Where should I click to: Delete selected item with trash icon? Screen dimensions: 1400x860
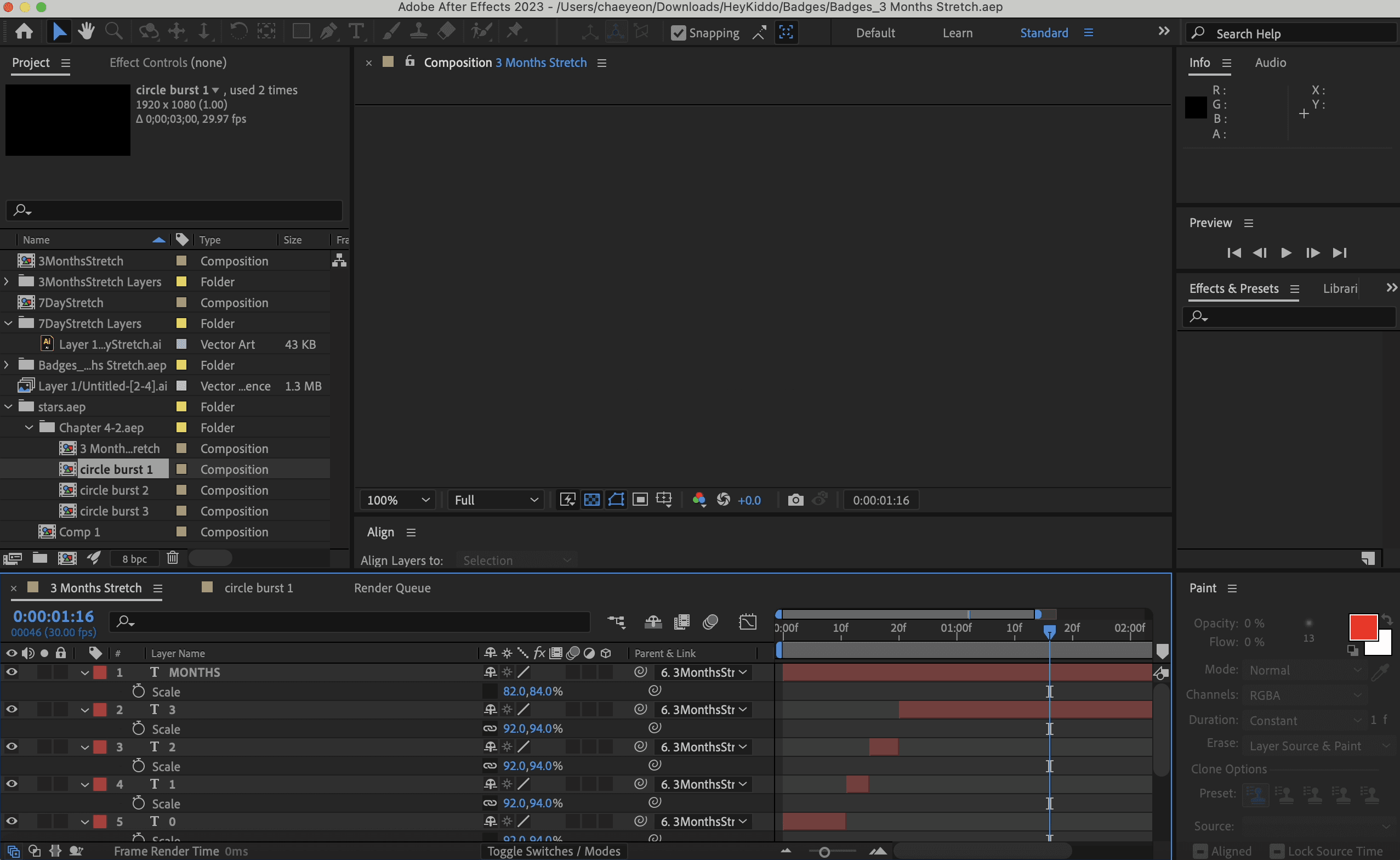coord(173,558)
